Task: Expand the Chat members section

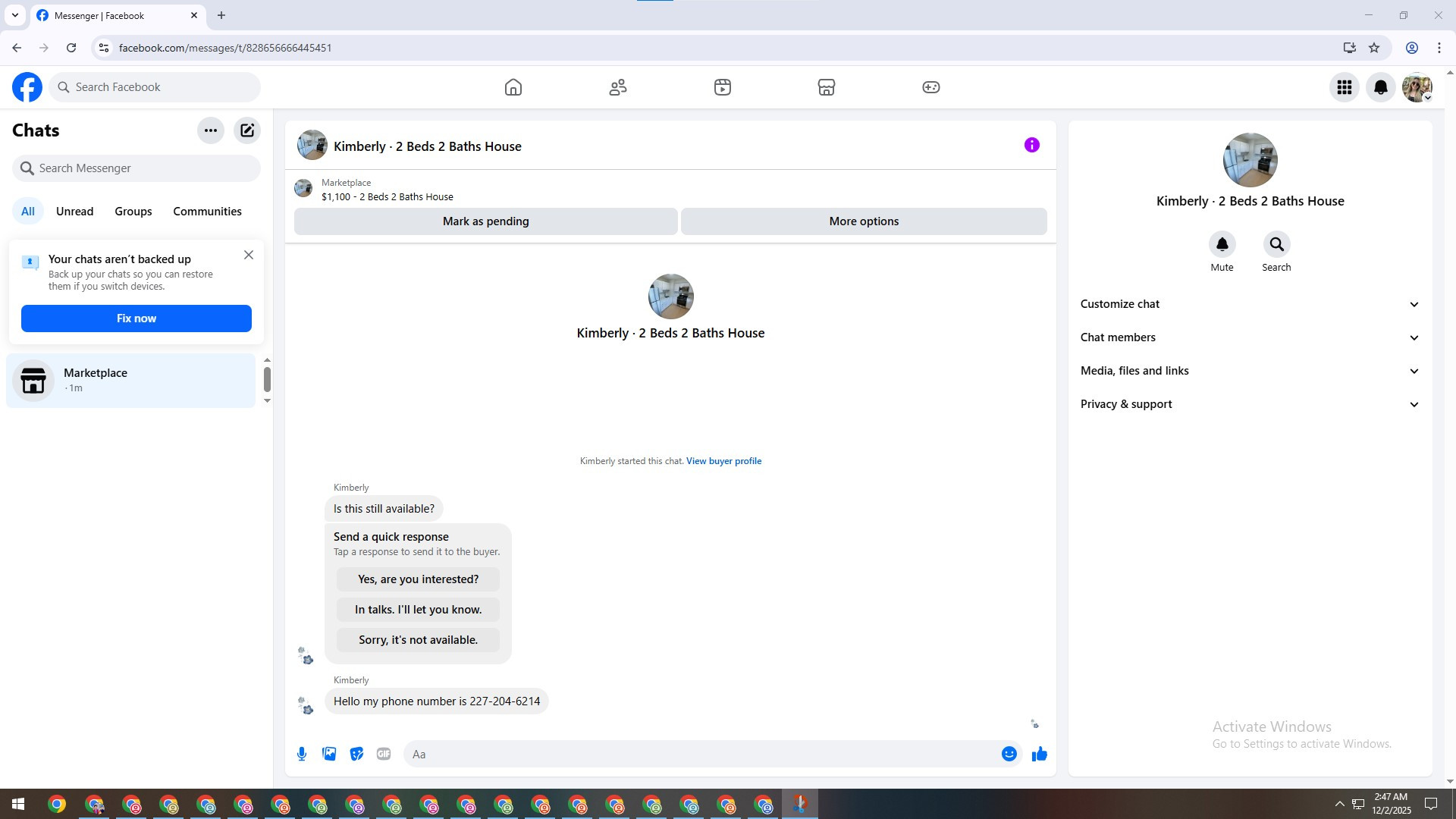Action: (1249, 337)
